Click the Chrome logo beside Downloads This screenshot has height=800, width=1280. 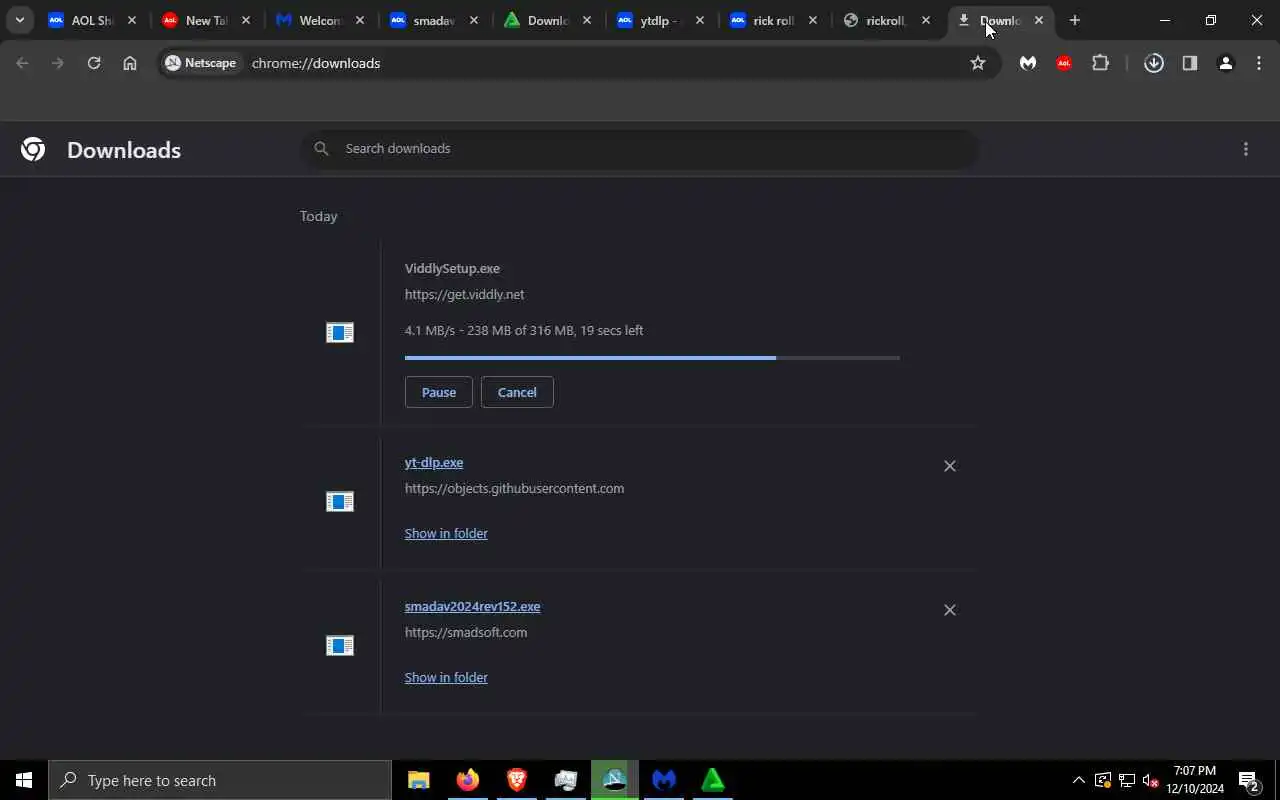coord(33,149)
